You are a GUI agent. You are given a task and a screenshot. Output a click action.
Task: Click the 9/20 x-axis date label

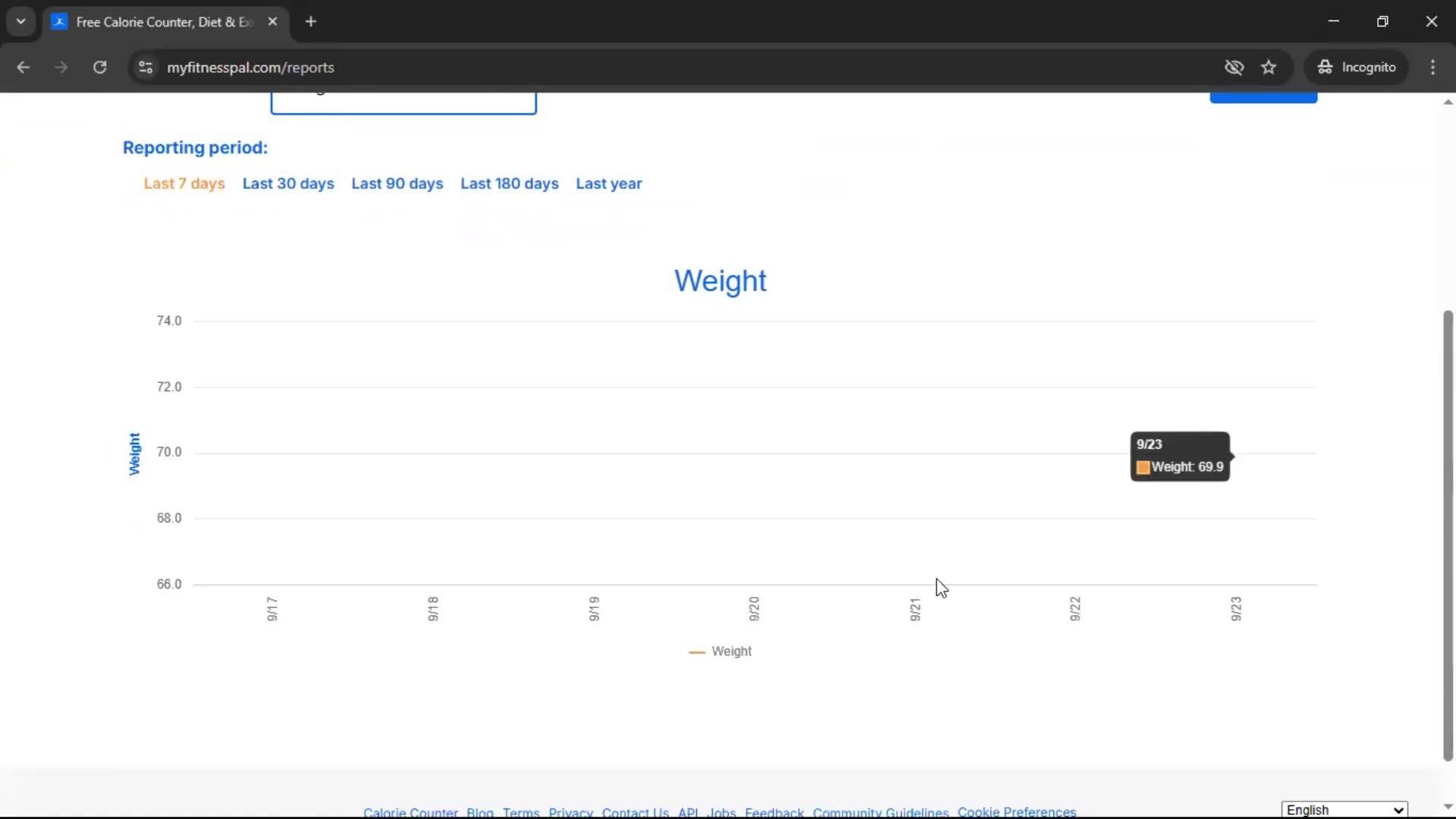coord(754,608)
